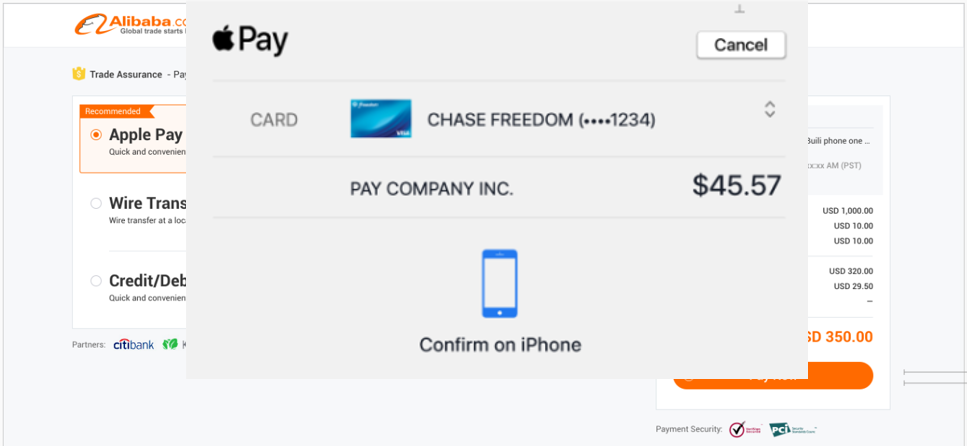Choose the CHASE FREEDOM card entry

point(541,120)
